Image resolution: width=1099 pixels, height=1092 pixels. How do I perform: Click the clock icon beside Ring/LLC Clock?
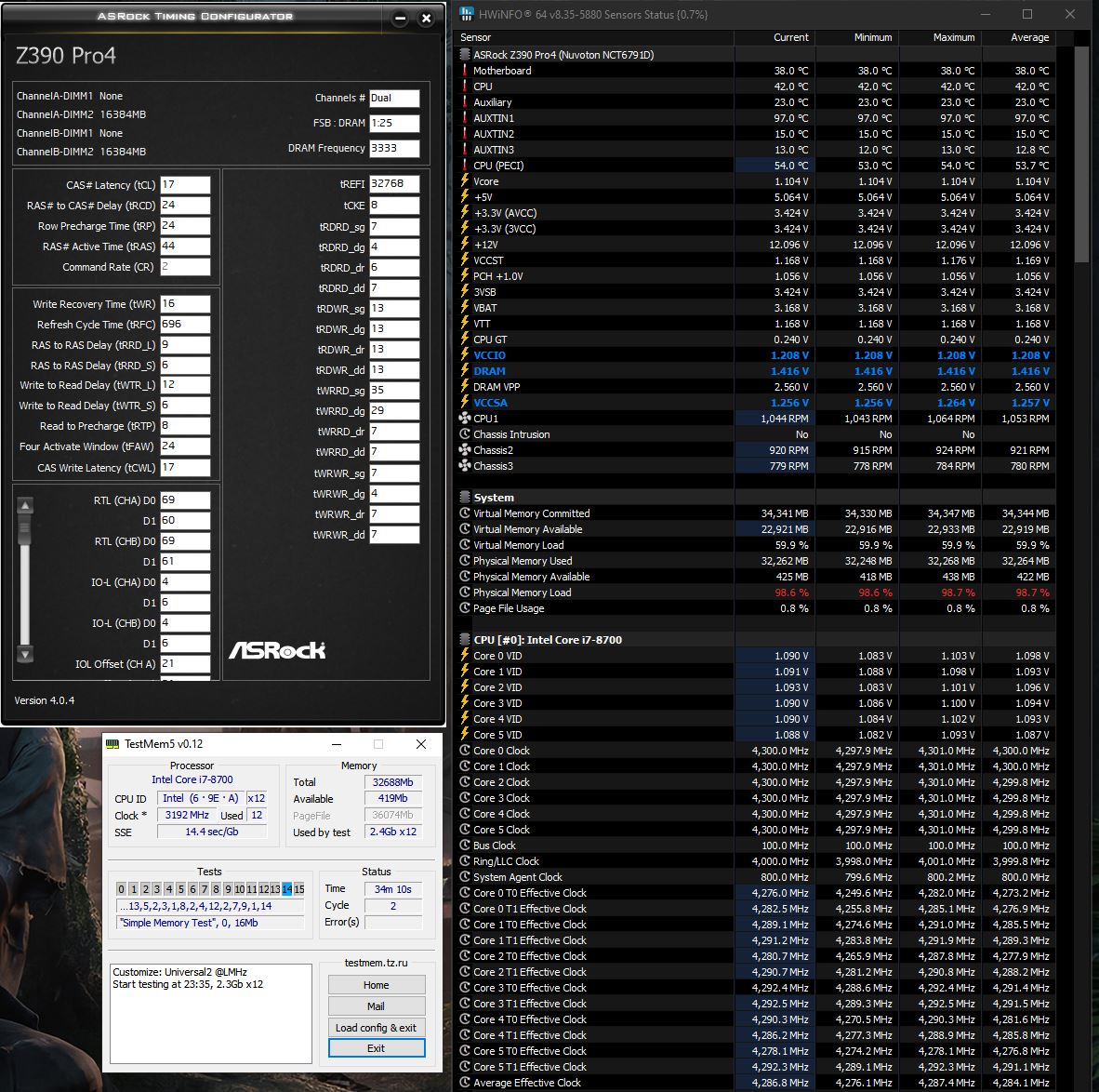coord(464,860)
